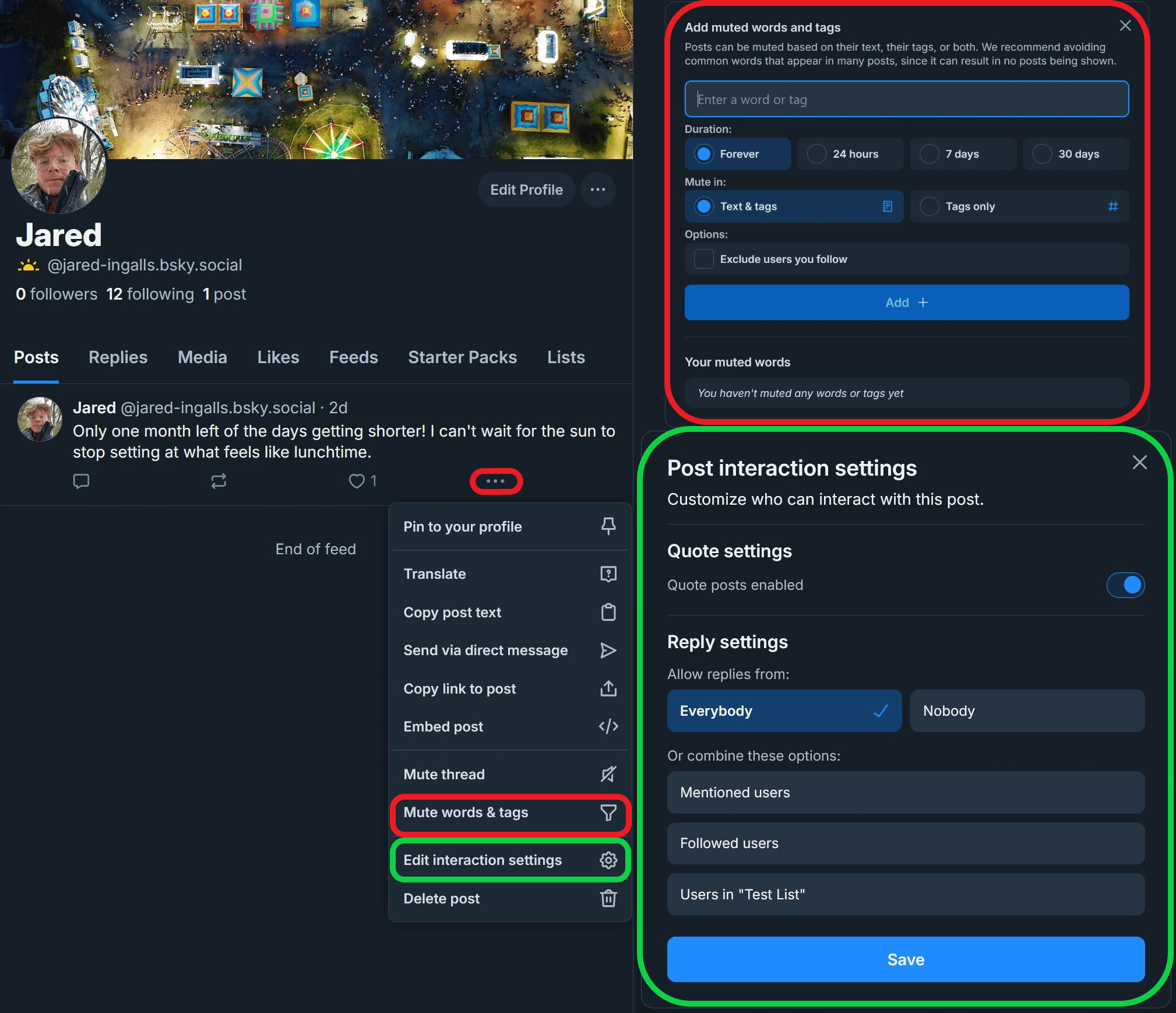Disable the Quote posts enabled toggle
Viewport: 1176px width, 1013px height.
(1125, 585)
